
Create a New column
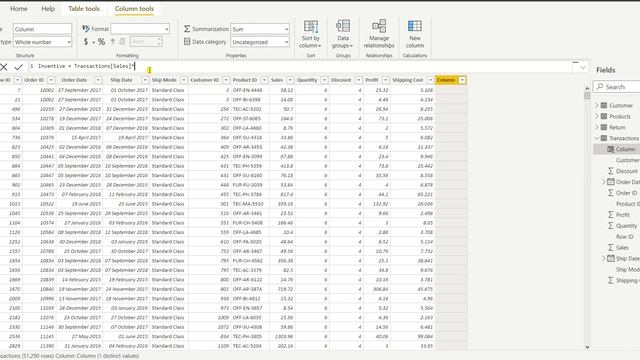point(415,34)
